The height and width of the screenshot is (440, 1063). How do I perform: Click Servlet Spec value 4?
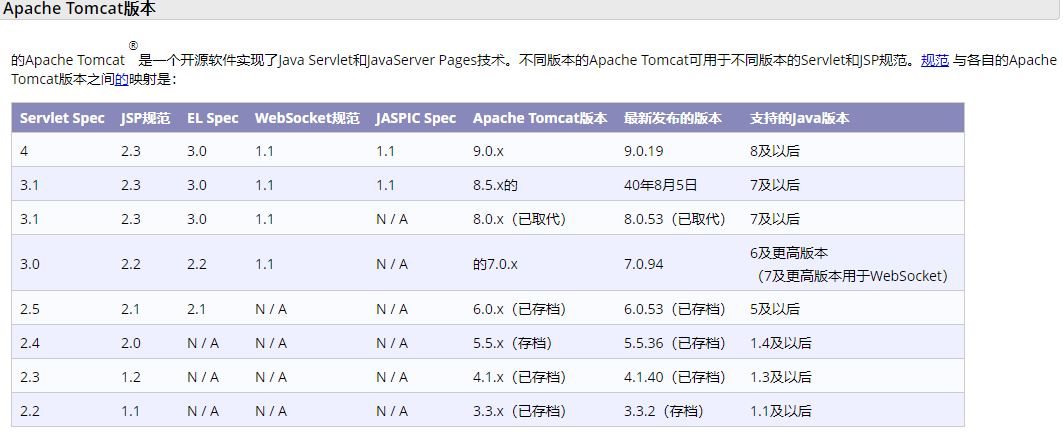click(24, 151)
